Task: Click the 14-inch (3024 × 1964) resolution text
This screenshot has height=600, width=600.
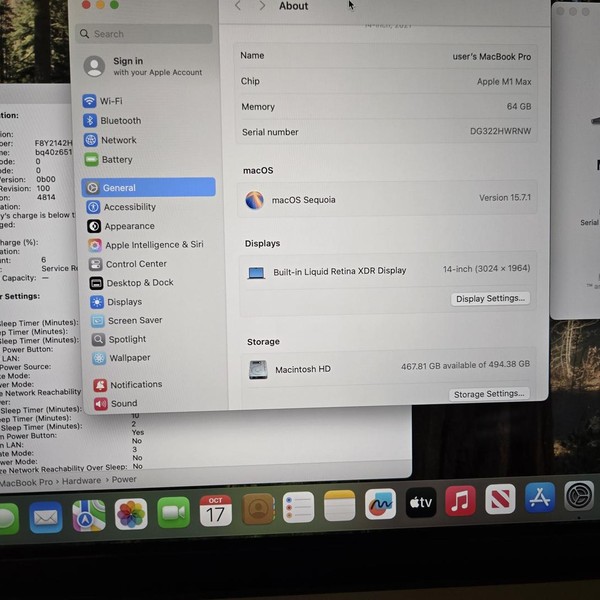Action: [x=486, y=269]
